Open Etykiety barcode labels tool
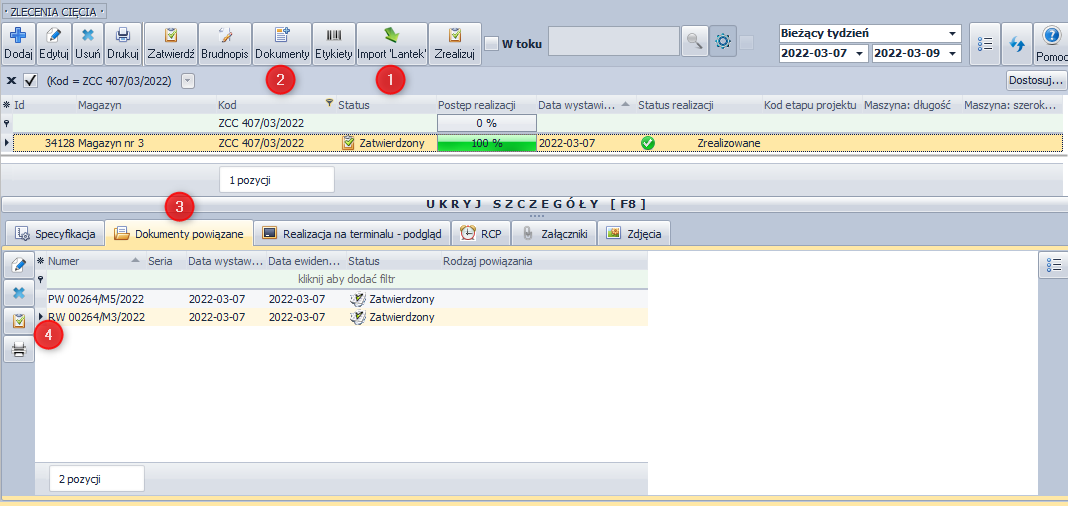The image size is (1068, 506). 333,36
